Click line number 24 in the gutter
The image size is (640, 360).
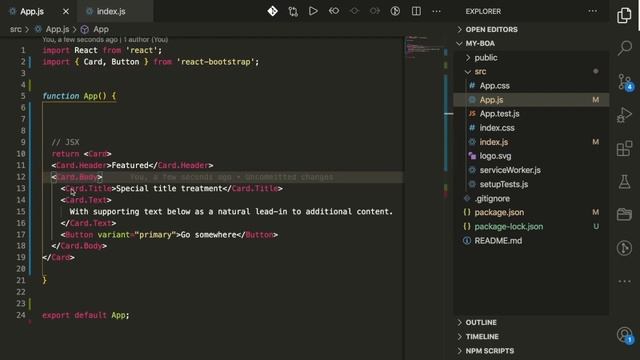coord(21,315)
